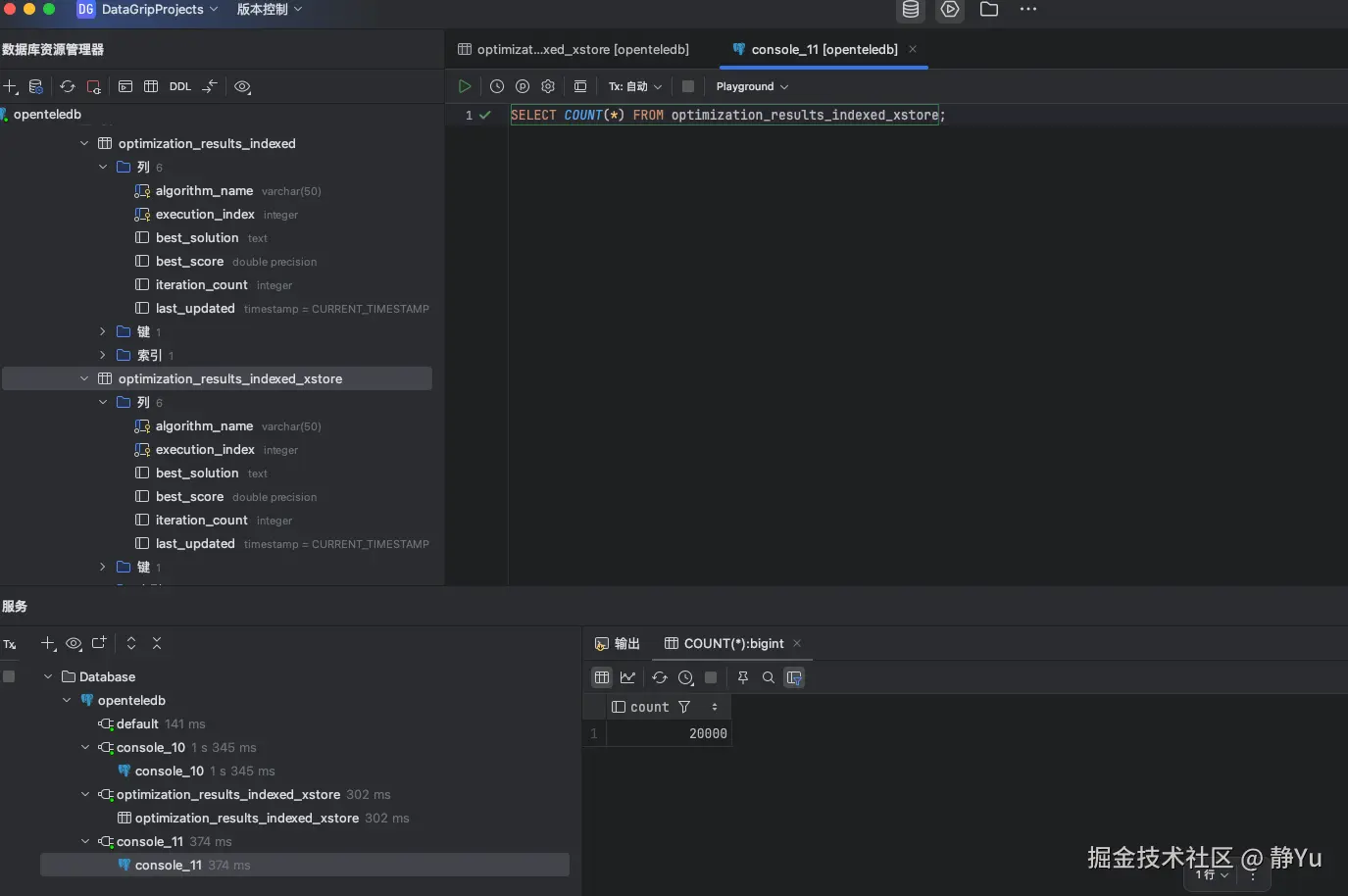1348x896 pixels.
Task: Select the 输出 output tab
Action: click(618, 643)
